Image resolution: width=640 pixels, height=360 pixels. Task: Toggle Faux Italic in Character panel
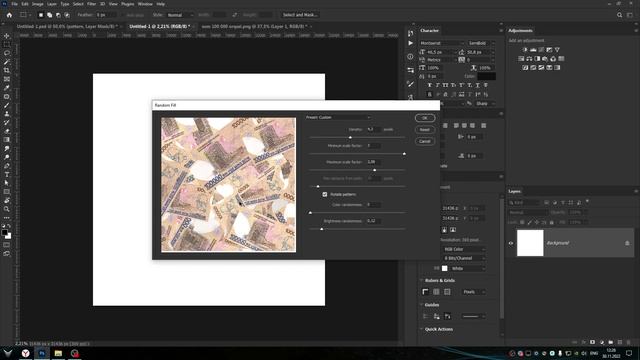pos(438,85)
